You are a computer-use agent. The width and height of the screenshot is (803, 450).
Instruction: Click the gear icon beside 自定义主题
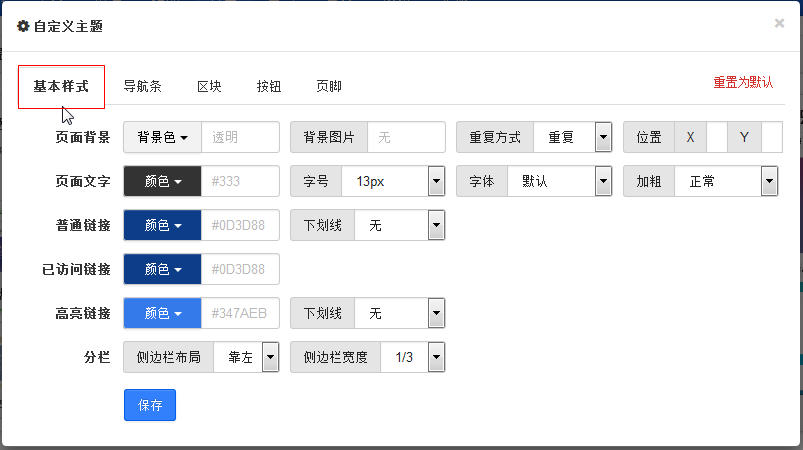tap(23, 26)
